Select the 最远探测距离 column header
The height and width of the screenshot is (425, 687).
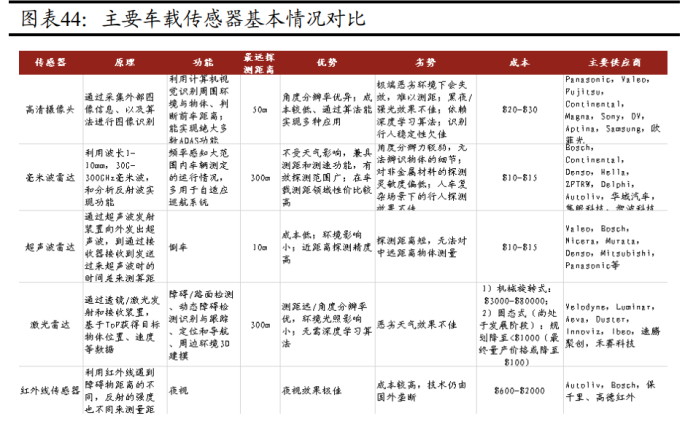259,63
